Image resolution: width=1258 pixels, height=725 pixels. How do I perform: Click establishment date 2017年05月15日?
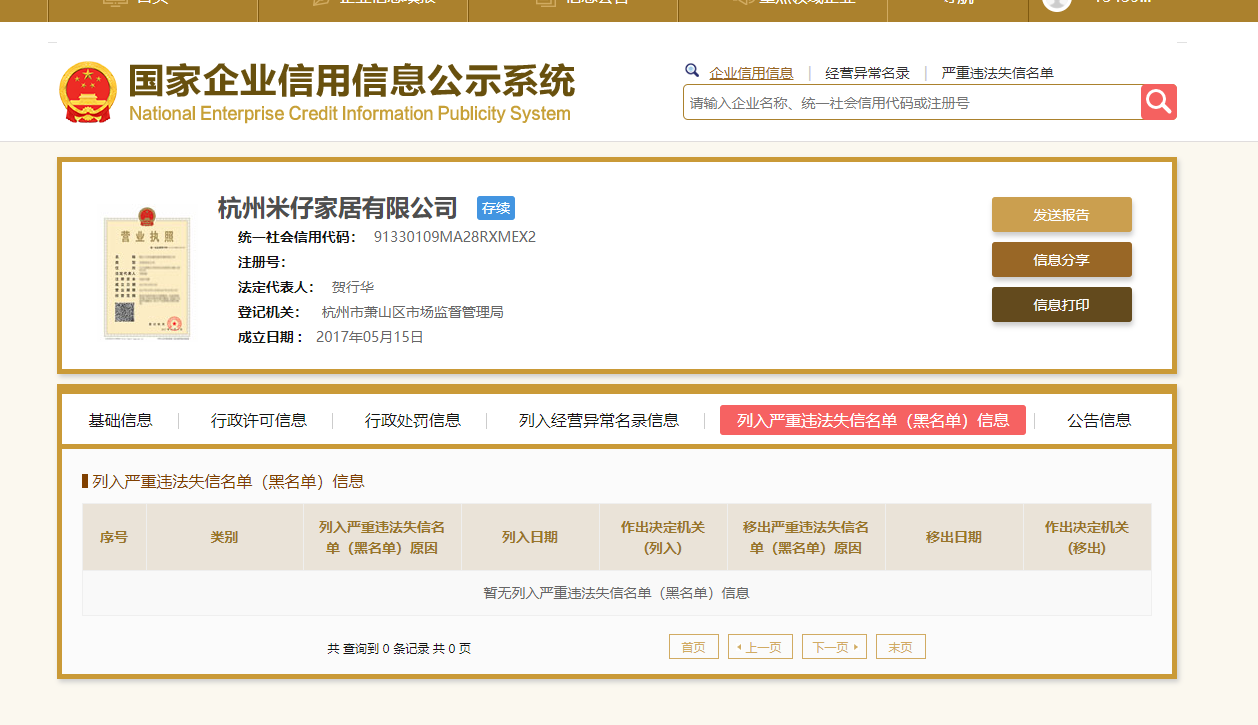click(x=370, y=337)
